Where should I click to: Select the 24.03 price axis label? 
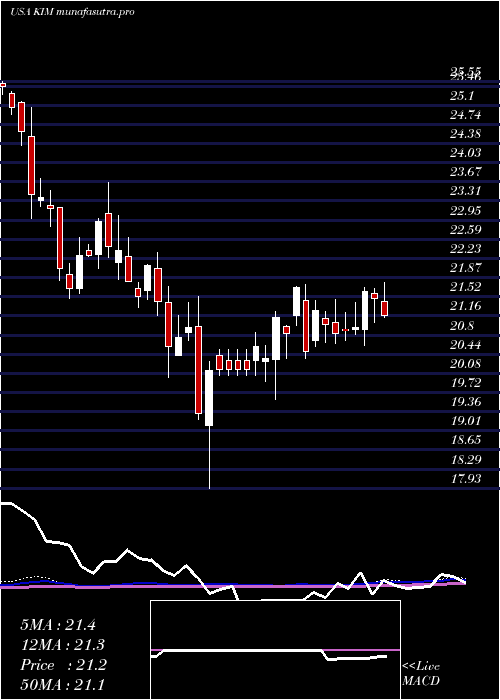point(466,153)
